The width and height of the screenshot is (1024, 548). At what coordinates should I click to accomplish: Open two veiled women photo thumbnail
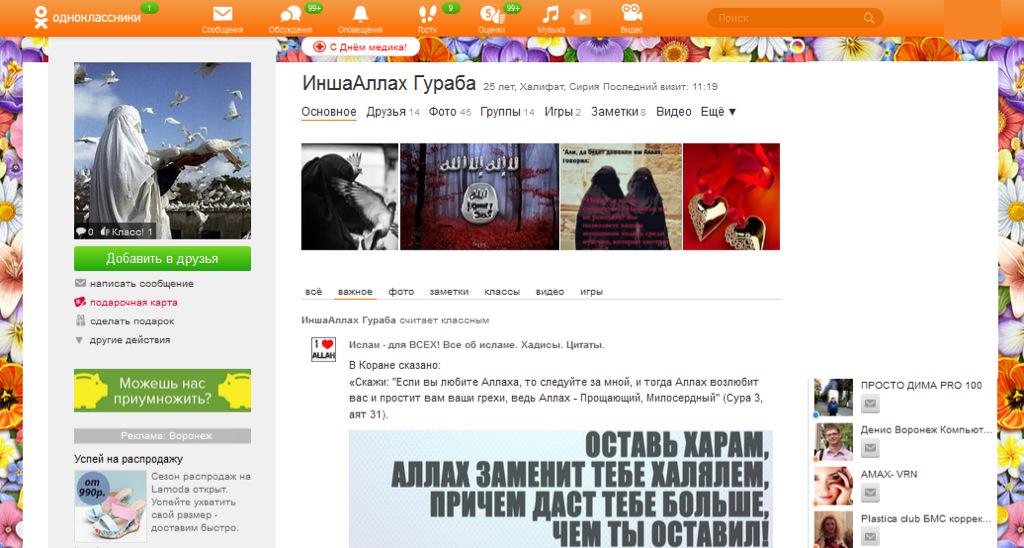[621, 197]
